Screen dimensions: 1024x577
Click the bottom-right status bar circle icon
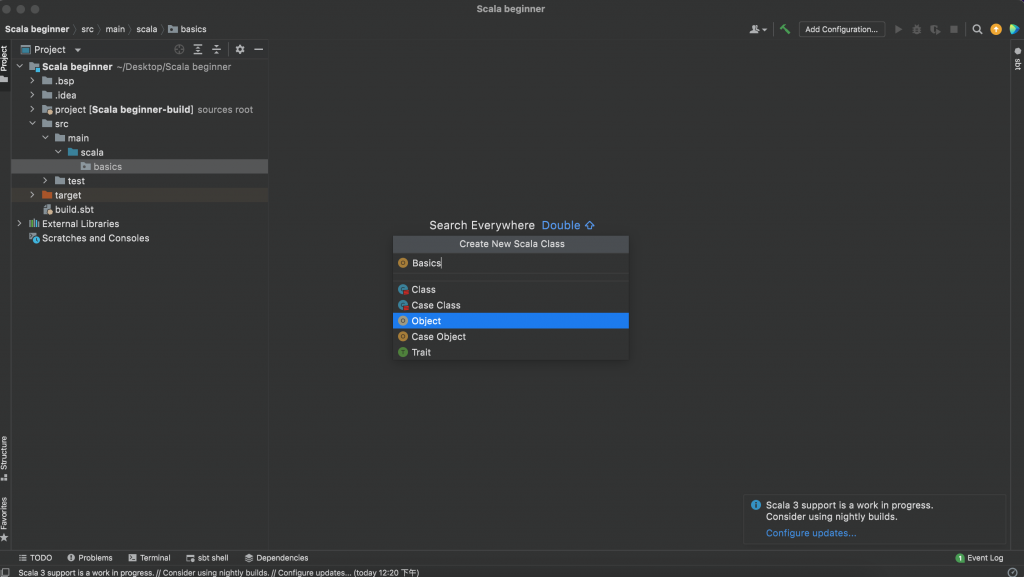tap(1012, 572)
